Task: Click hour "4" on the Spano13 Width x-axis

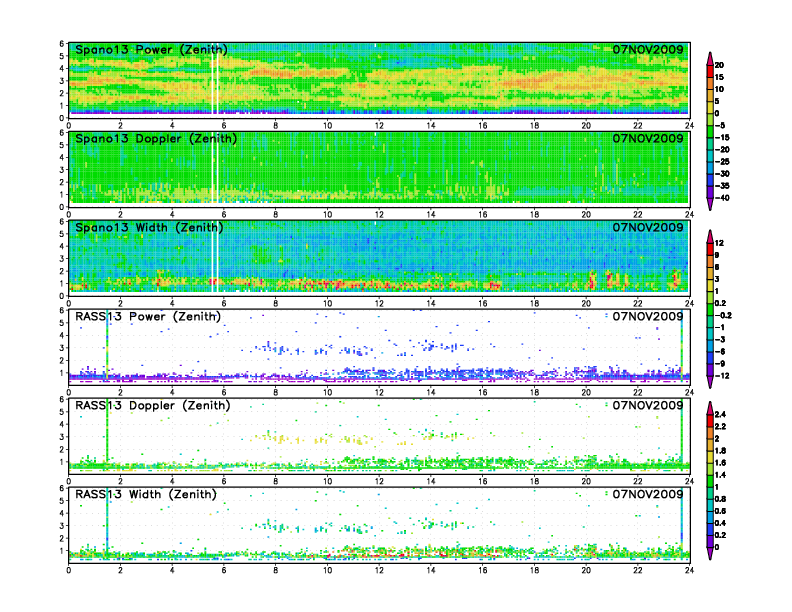Action: point(172,303)
